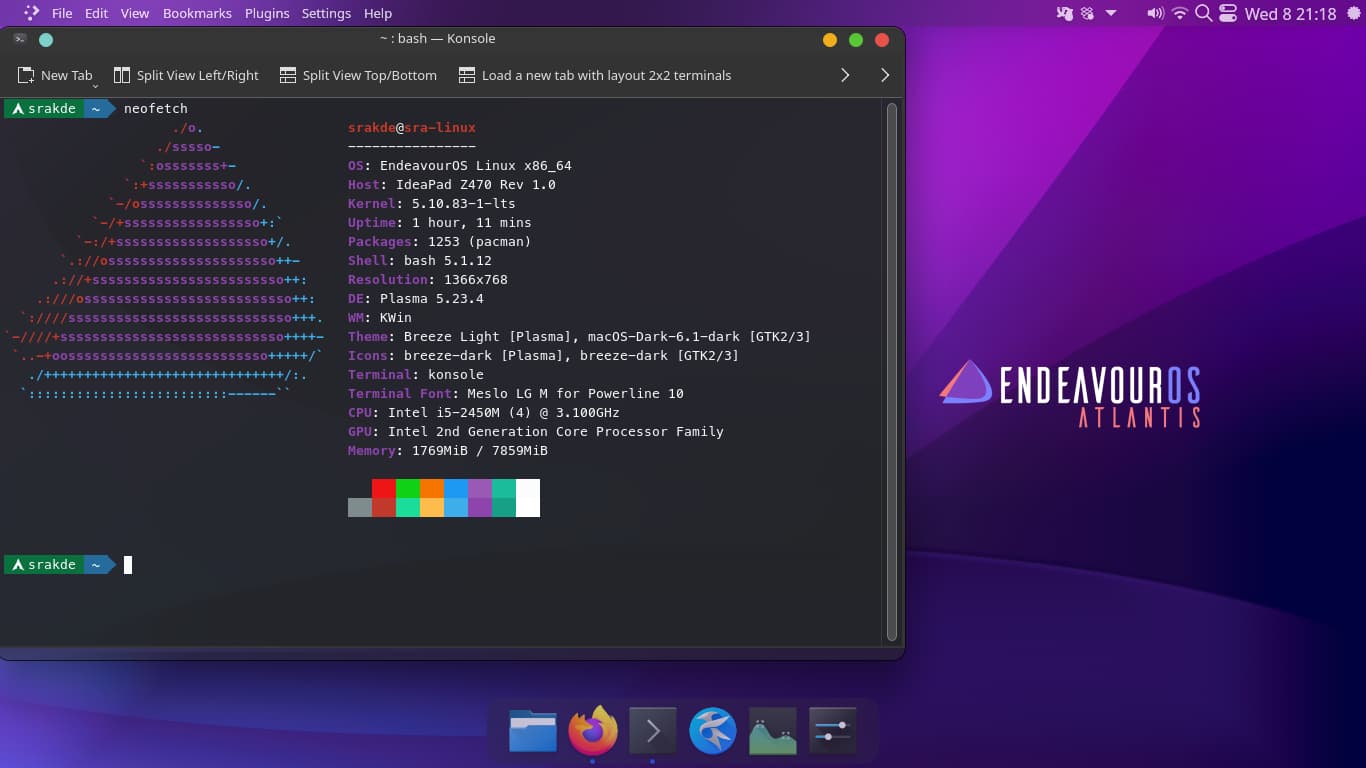Screen dimensions: 1366x768
Task: Click the Memory: 1769MiB / 7859MiB line
Action: 448,450
